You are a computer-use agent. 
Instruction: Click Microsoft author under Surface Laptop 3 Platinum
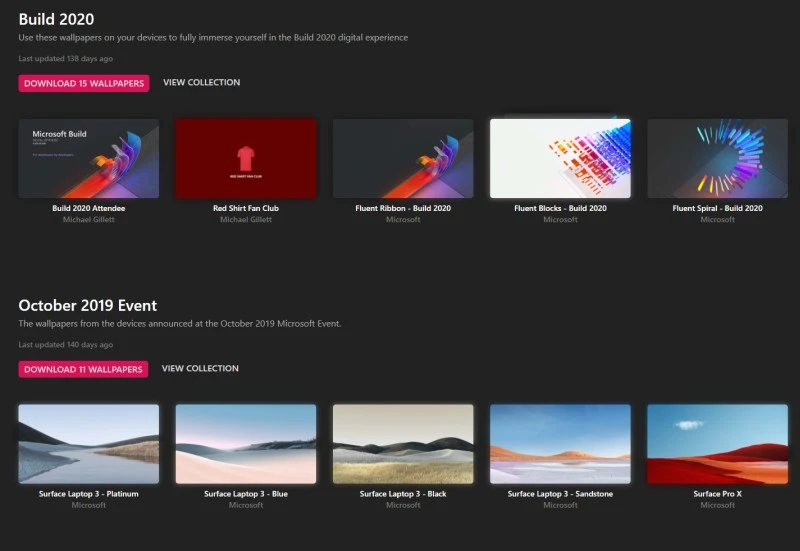pos(89,505)
